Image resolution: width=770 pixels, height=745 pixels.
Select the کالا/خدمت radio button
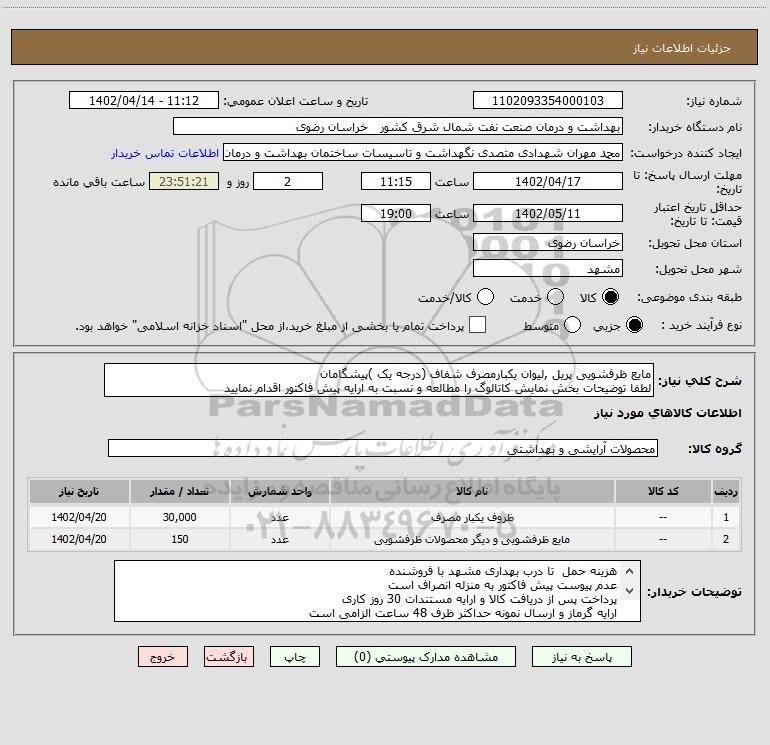485,297
